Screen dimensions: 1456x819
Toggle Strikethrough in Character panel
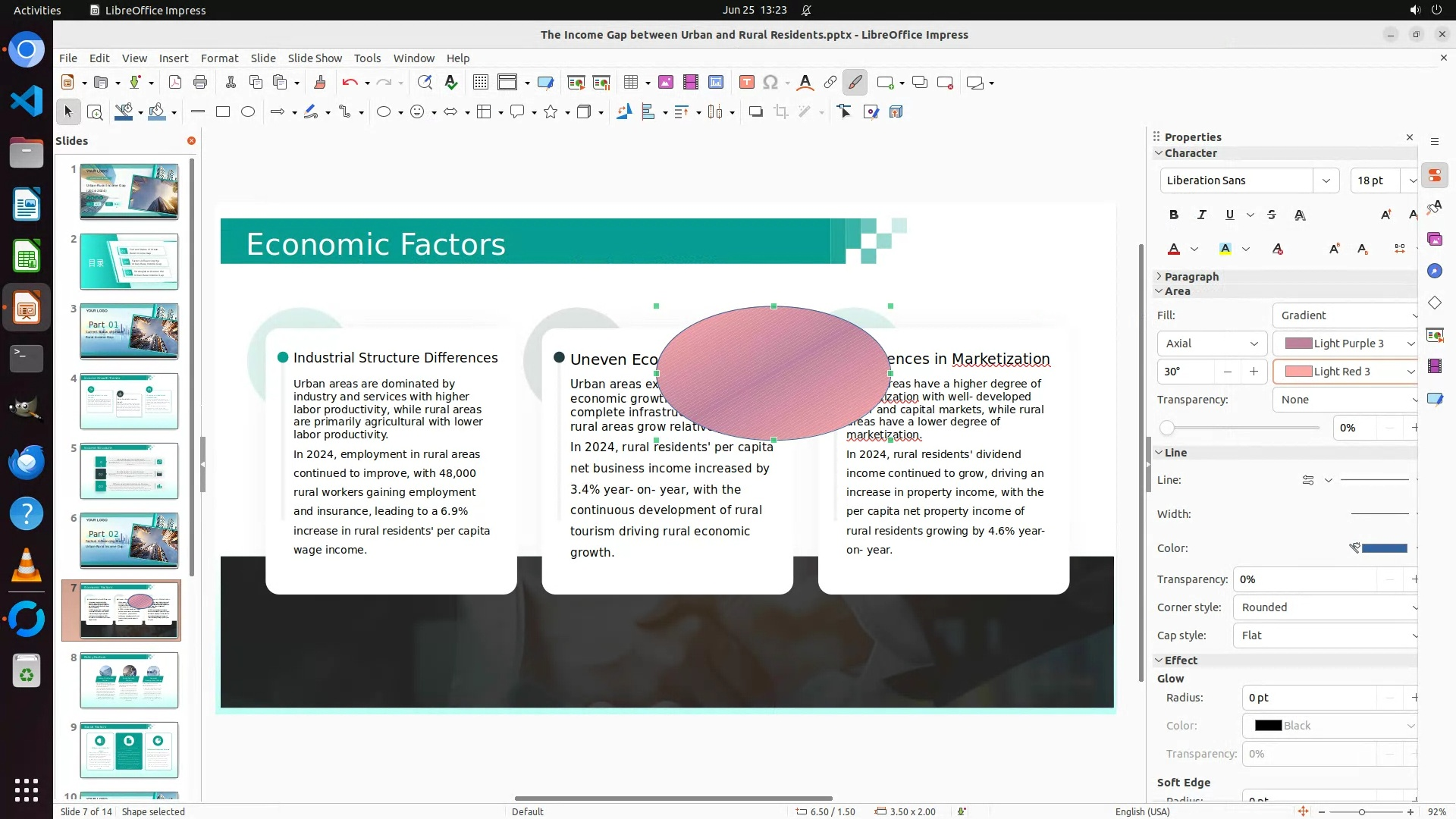tap(1272, 215)
